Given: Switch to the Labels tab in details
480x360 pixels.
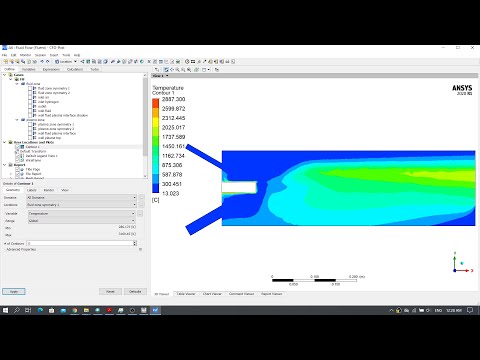Looking at the screenshot, I should [32, 190].
